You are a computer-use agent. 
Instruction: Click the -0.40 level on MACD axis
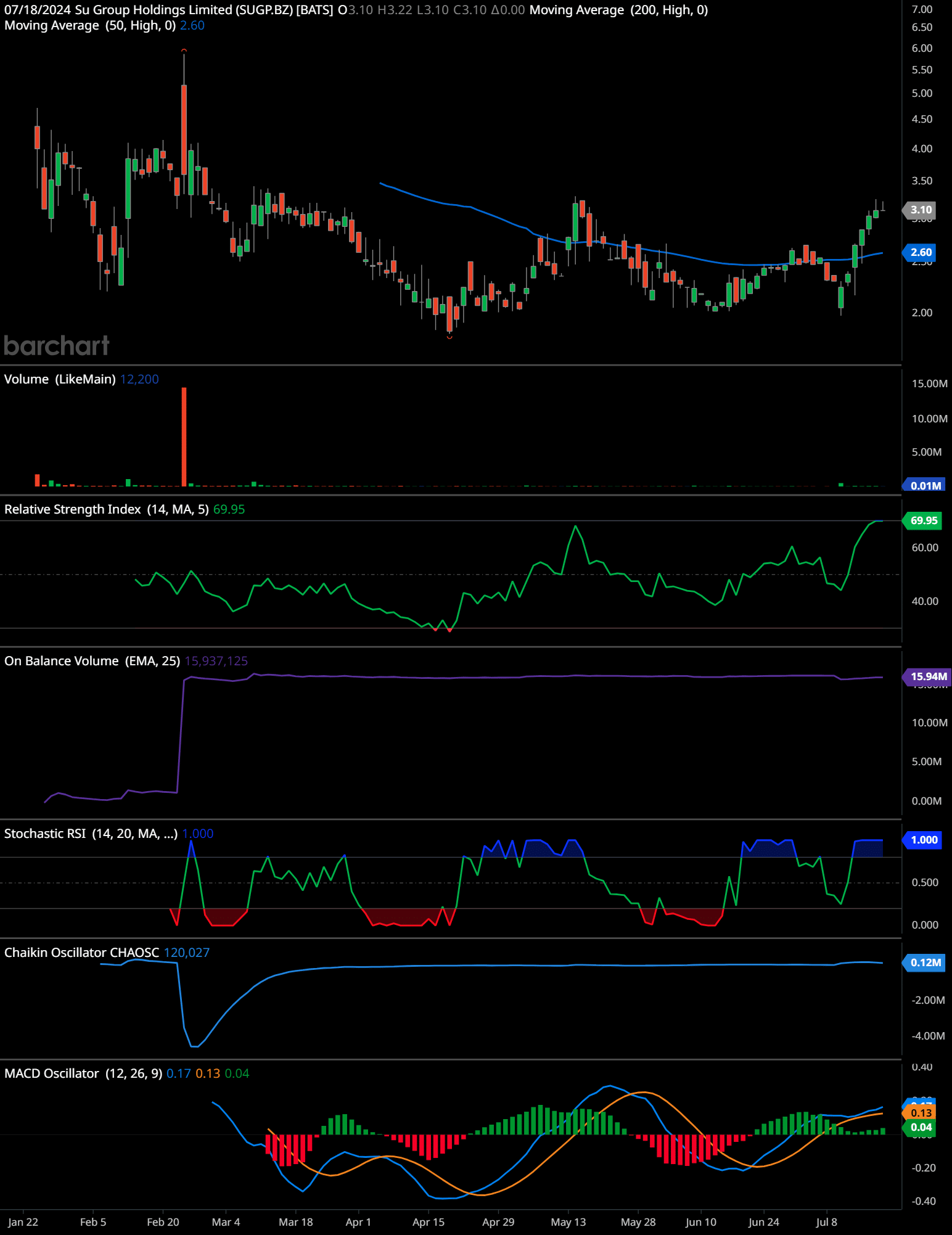tap(924, 1201)
